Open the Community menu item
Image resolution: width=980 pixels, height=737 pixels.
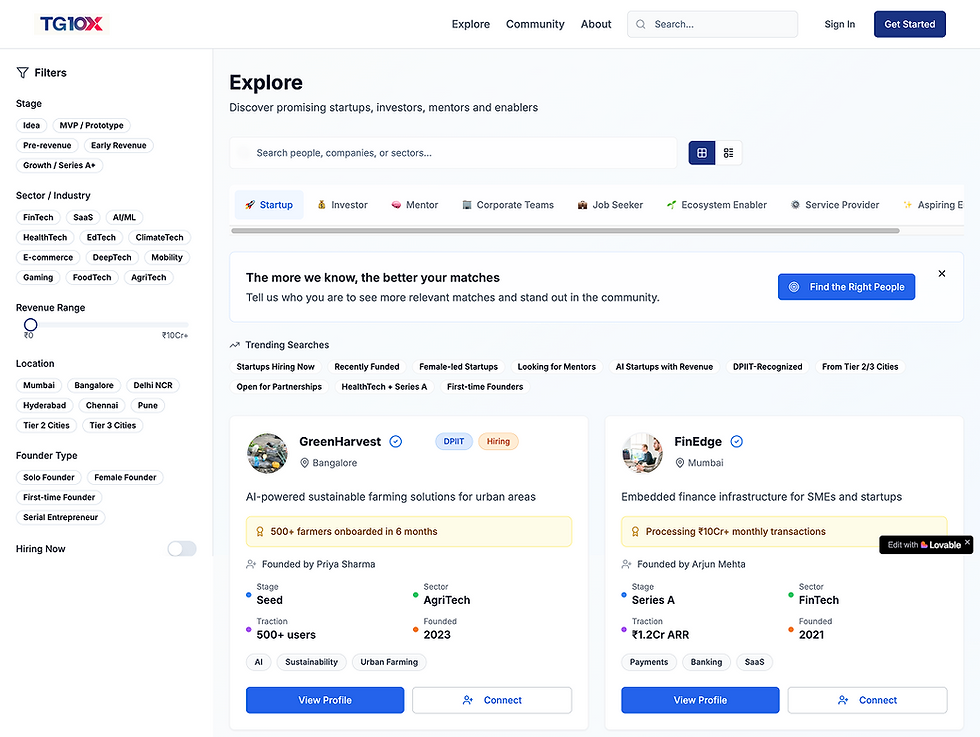(x=535, y=24)
